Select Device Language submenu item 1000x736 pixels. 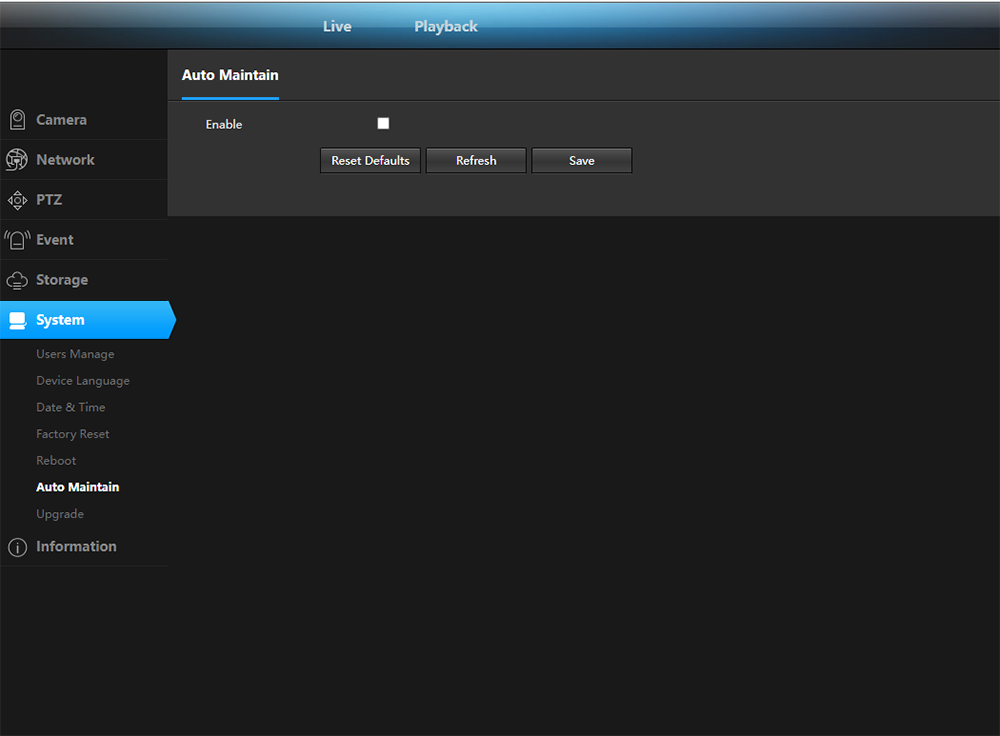pos(83,381)
